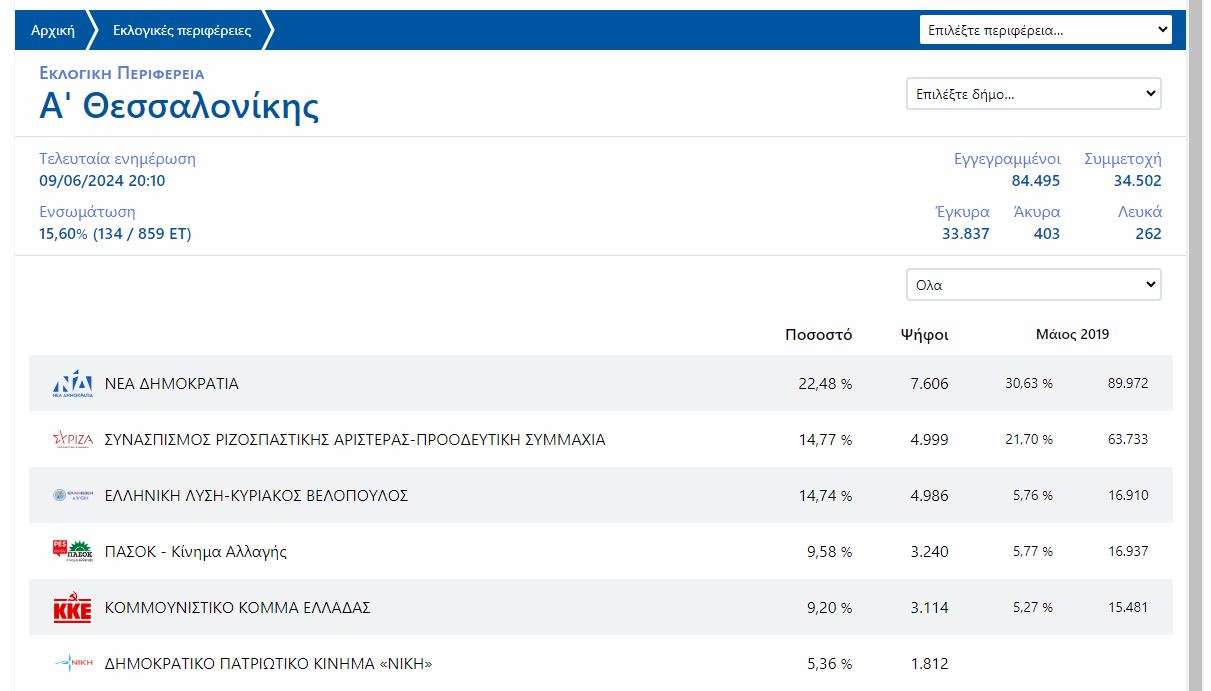Click the 09/06/2024 20:10 update timestamp
1211x691 pixels.
pyautogui.click(x=102, y=181)
